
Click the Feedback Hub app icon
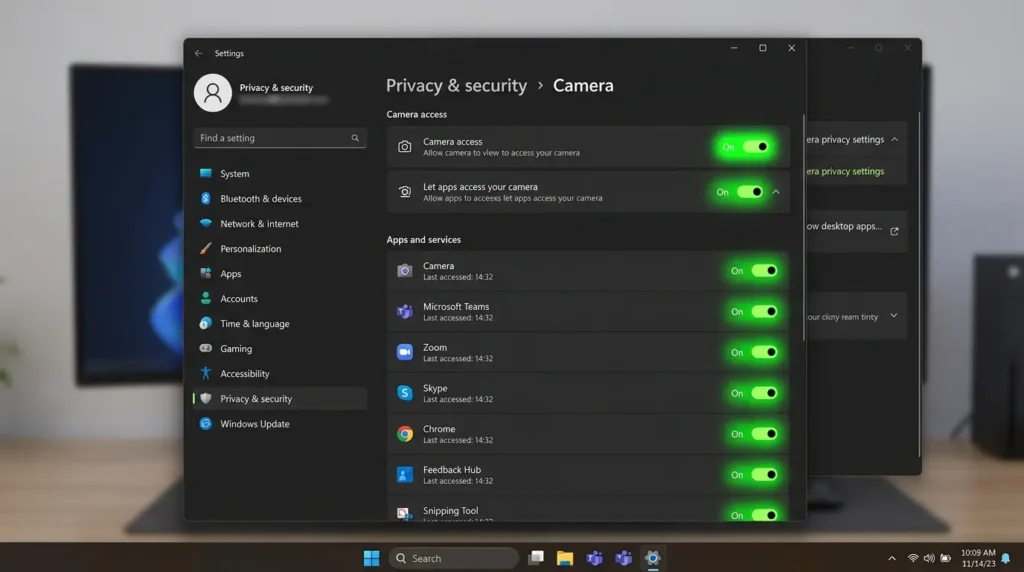point(405,475)
